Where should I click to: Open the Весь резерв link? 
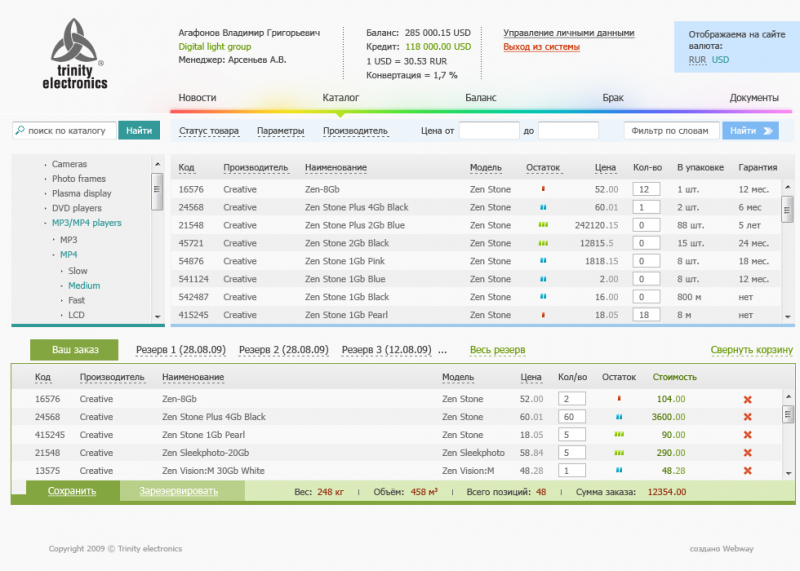497,350
